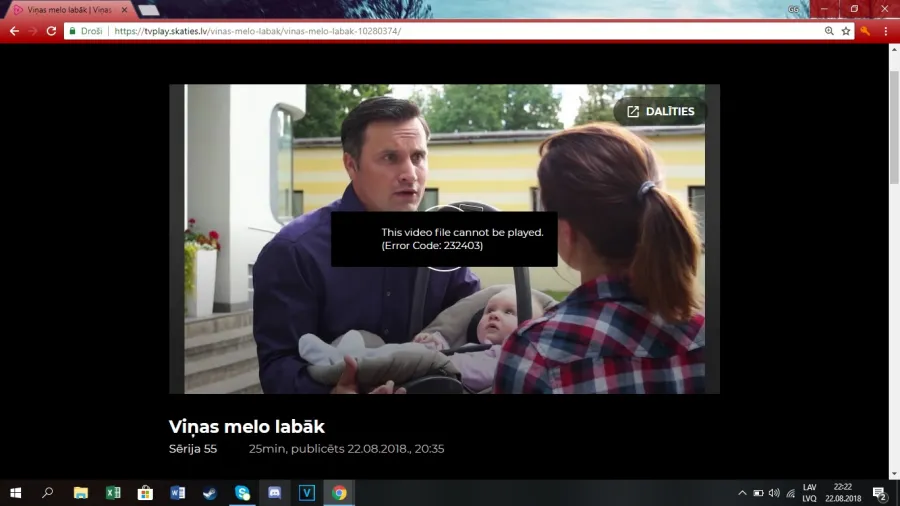900x506 pixels.
Task: Switch to Discord in the taskbar
Action: point(274,493)
